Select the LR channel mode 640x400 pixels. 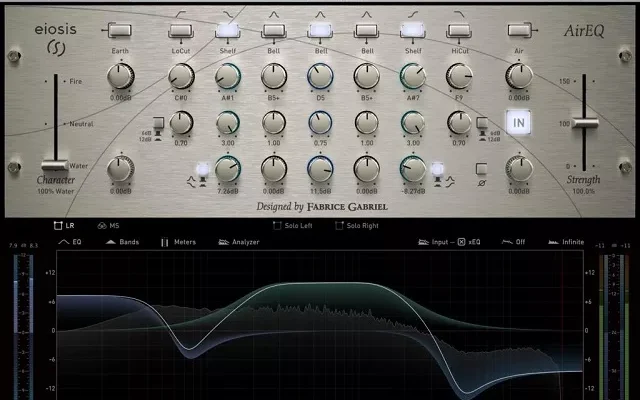67,225
